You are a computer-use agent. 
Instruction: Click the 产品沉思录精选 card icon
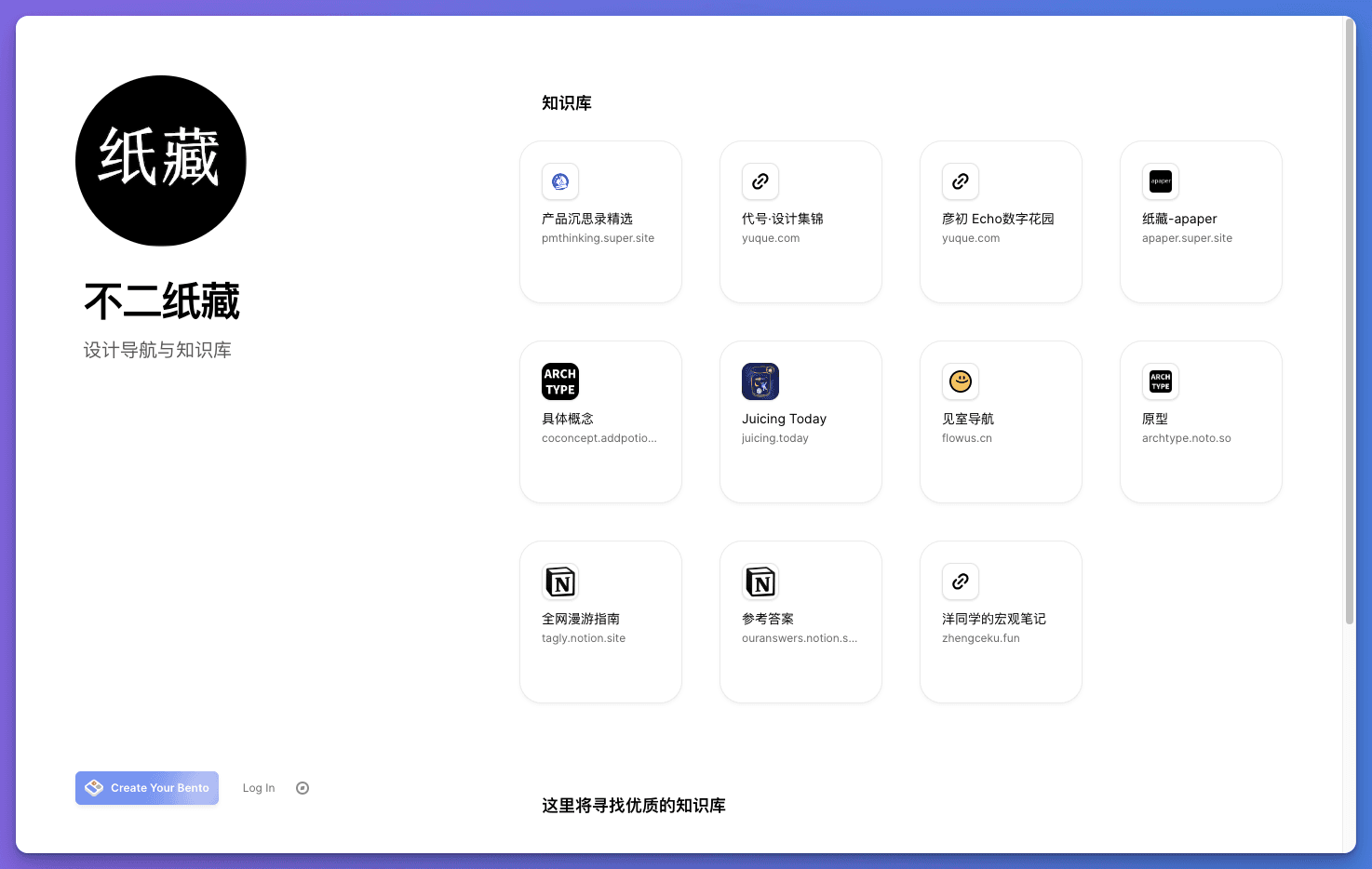pyautogui.click(x=560, y=181)
